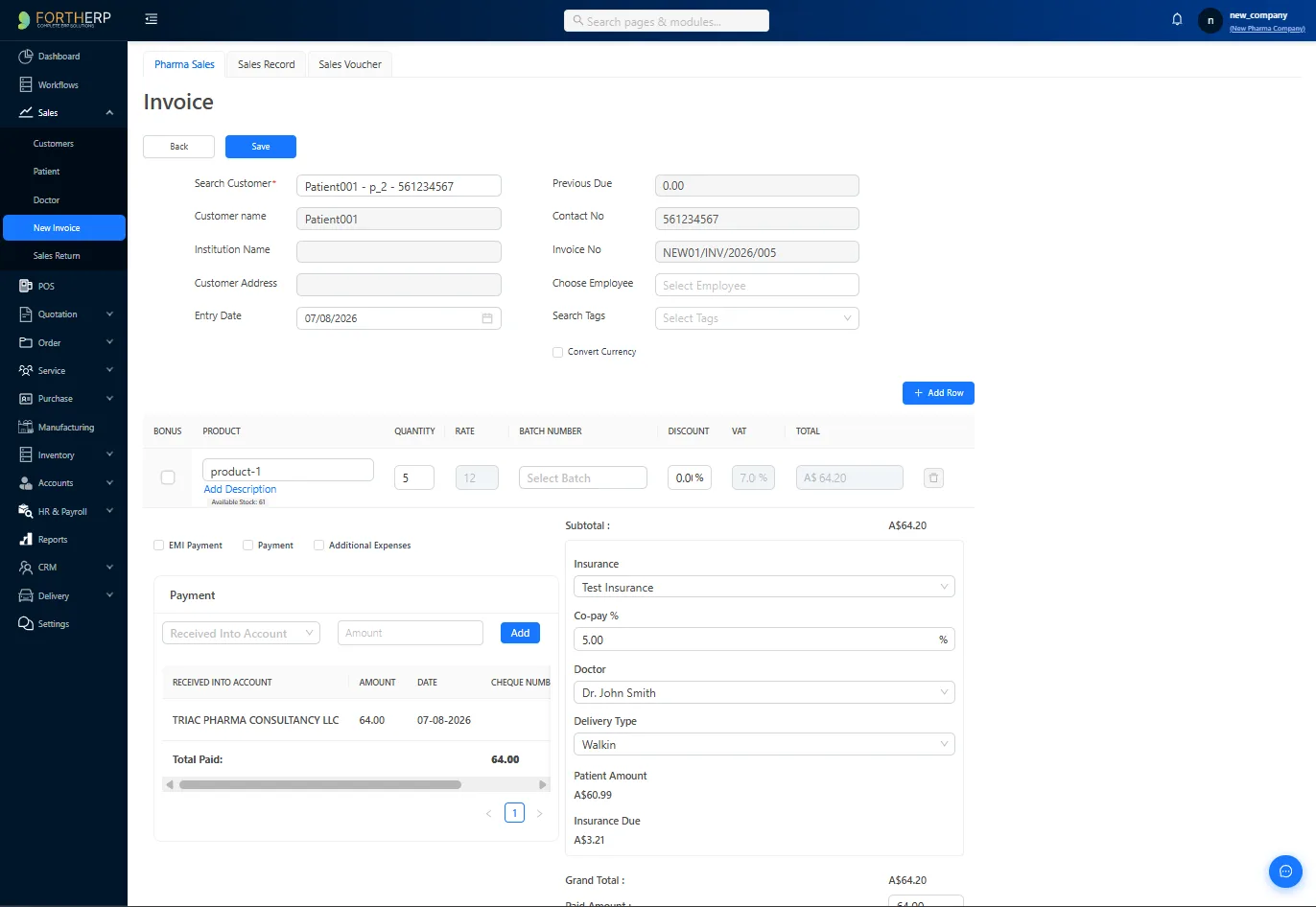Click the Add payment button
1316x907 pixels.
(x=520, y=633)
